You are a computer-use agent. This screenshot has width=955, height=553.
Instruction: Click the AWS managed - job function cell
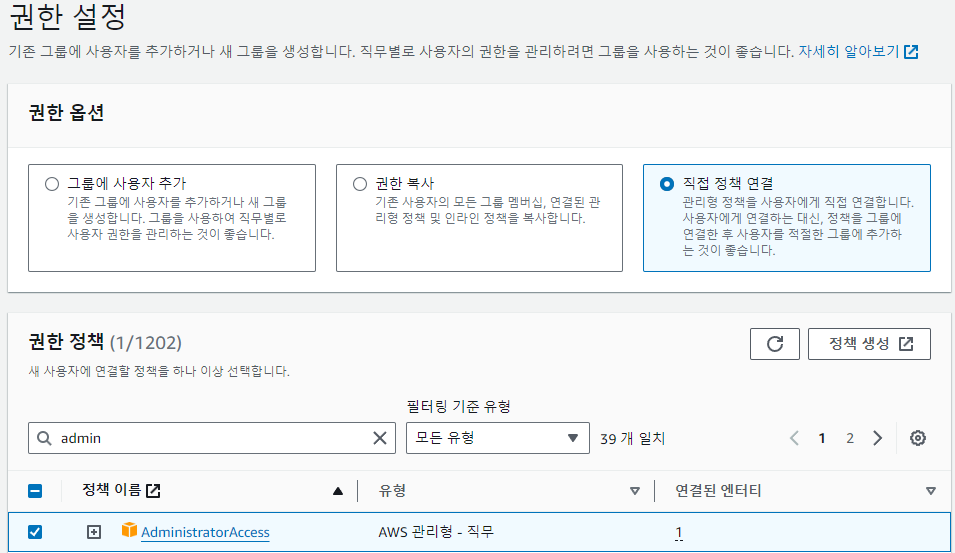click(x=435, y=532)
